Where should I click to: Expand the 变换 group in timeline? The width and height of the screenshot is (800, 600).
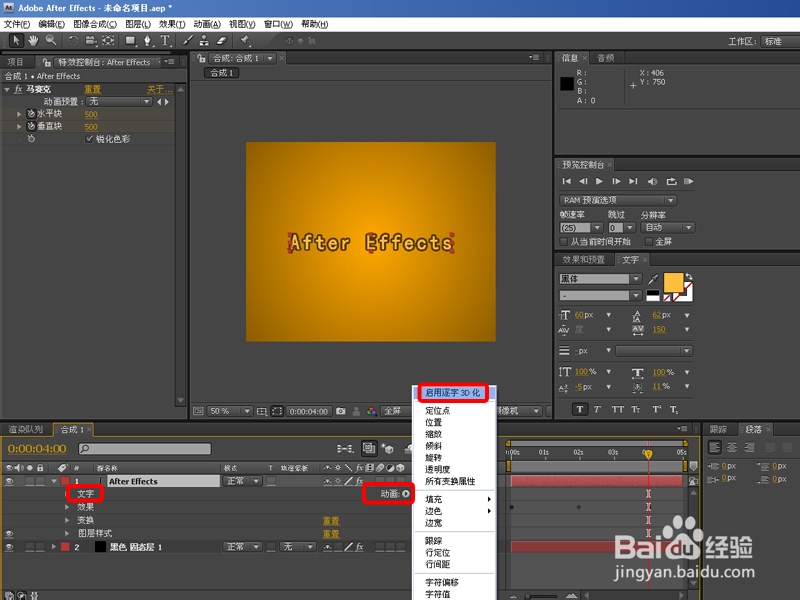pos(67,520)
